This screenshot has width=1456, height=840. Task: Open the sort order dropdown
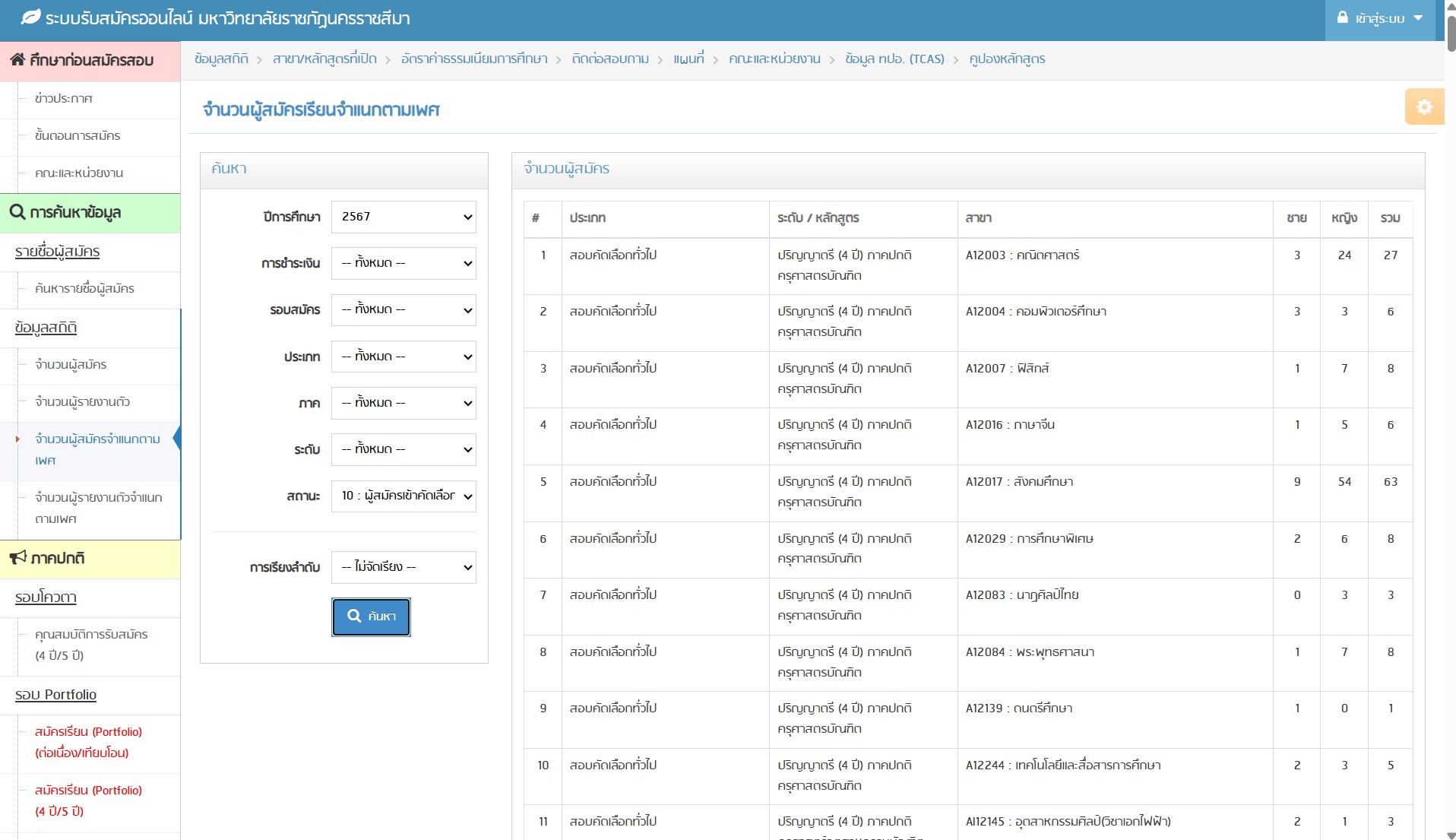click(404, 567)
